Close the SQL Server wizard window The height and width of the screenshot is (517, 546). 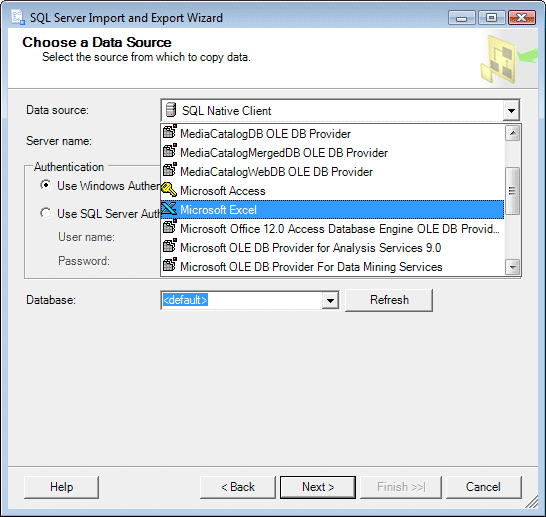pos(521,17)
